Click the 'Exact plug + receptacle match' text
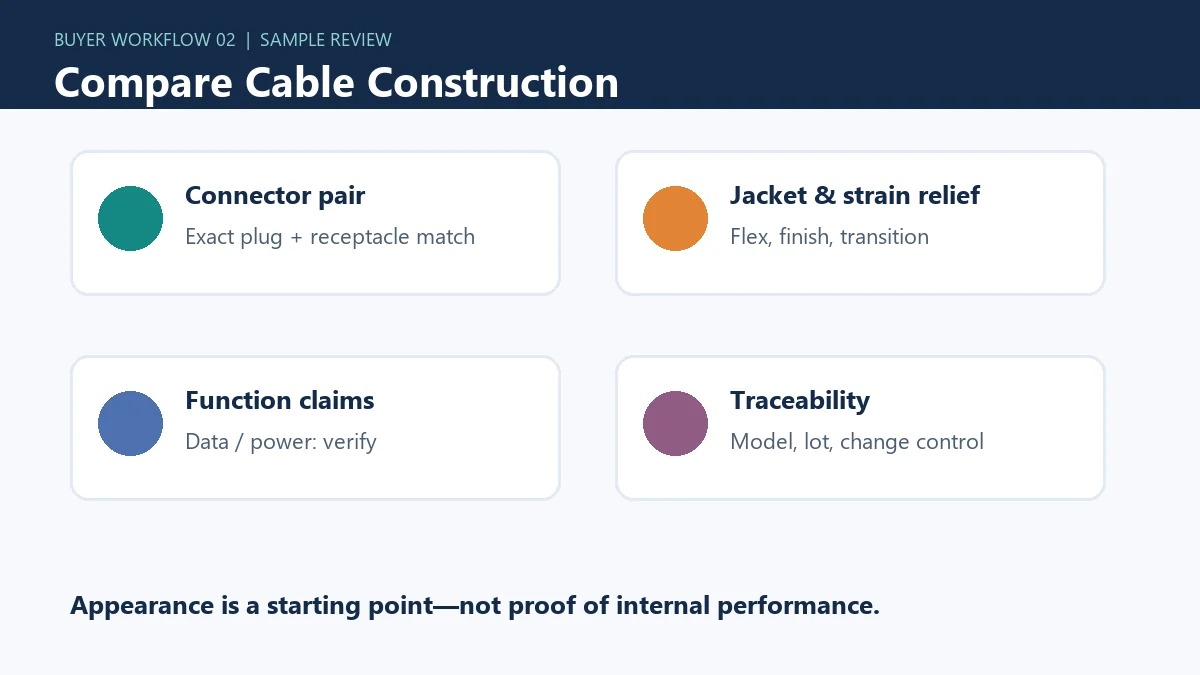 pos(330,237)
